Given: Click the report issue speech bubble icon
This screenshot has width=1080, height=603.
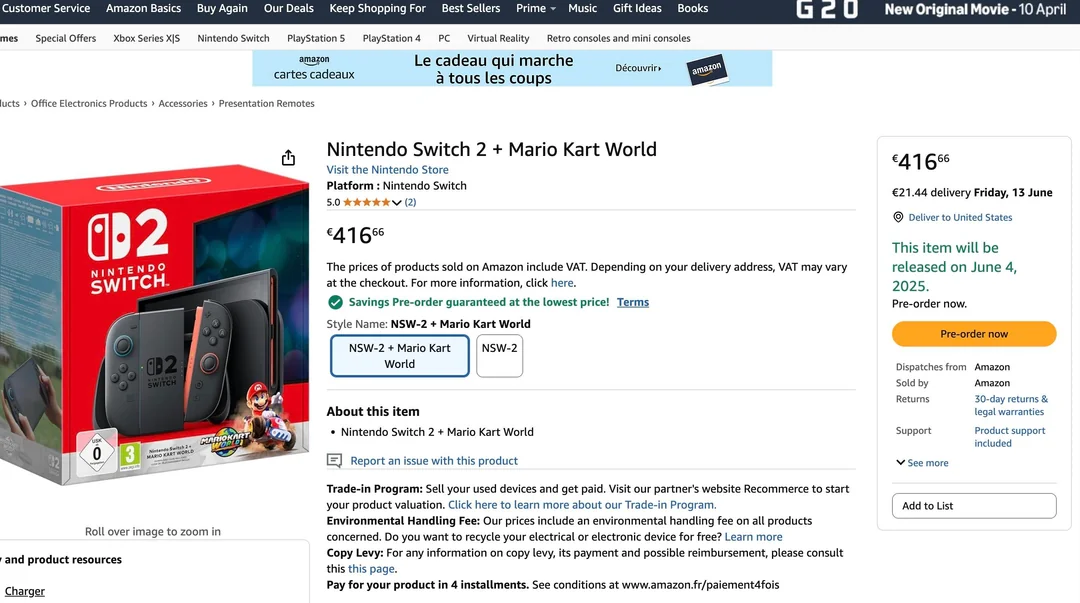Looking at the screenshot, I should 335,461.
